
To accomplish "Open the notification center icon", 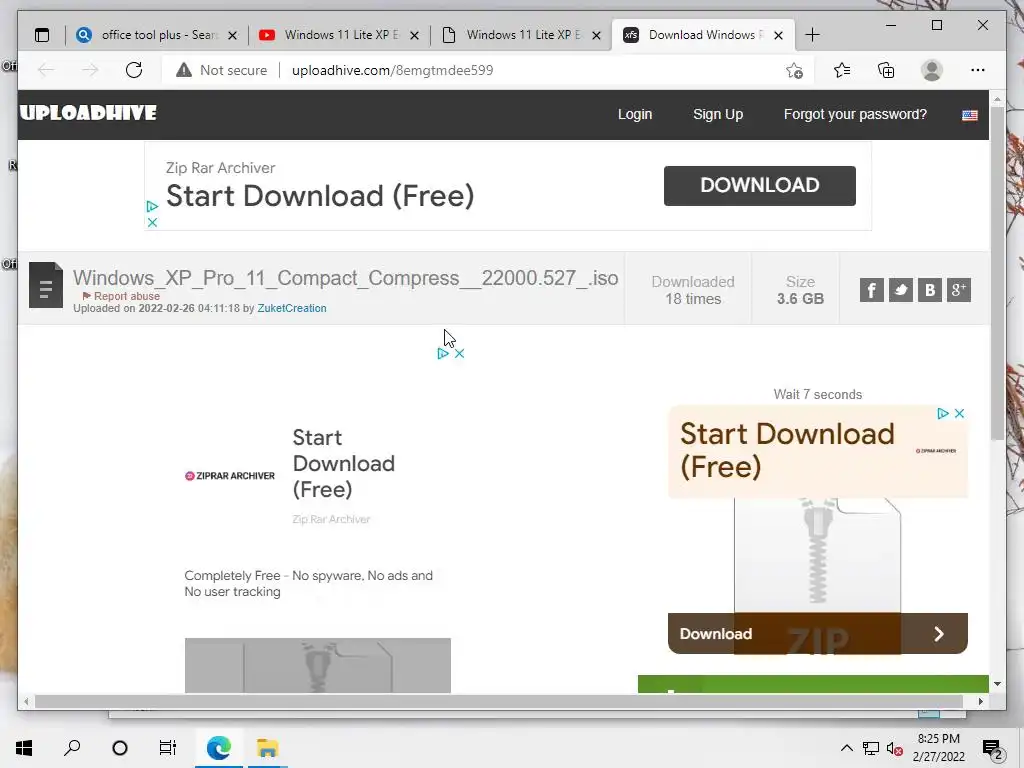I will 992,749.
